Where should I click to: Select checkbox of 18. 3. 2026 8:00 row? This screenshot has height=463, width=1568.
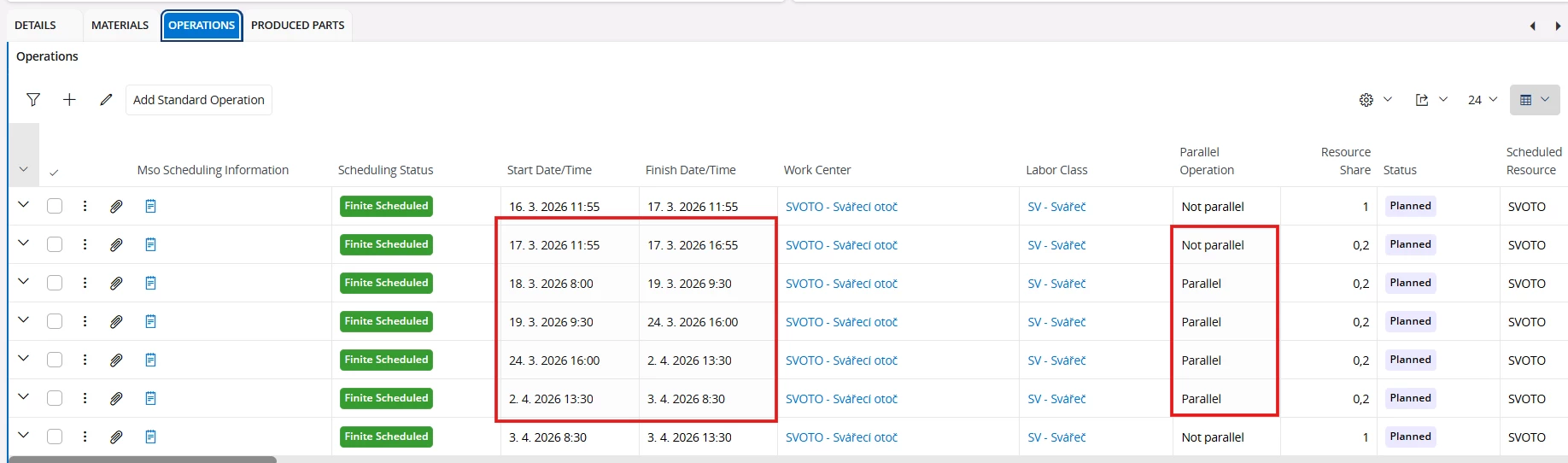pos(55,283)
